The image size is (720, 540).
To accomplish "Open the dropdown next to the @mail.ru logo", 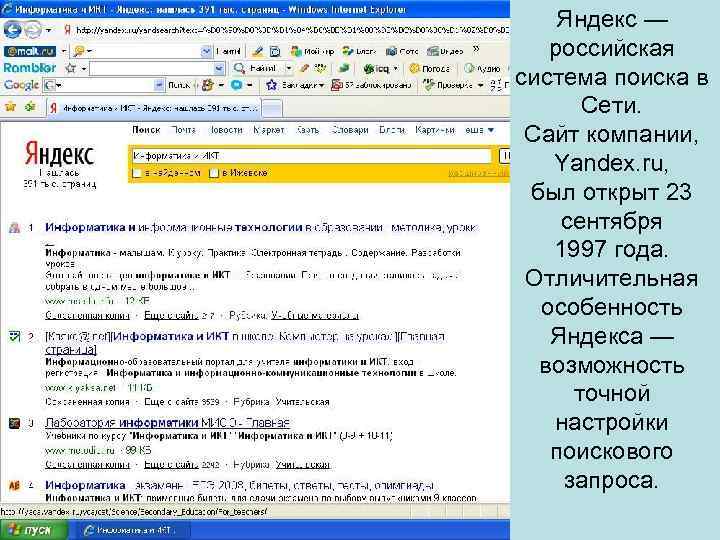I will coord(64,51).
